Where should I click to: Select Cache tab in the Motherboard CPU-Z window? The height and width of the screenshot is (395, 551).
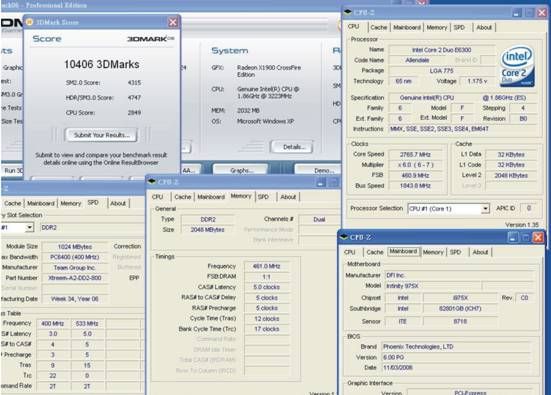coord(375,252)
